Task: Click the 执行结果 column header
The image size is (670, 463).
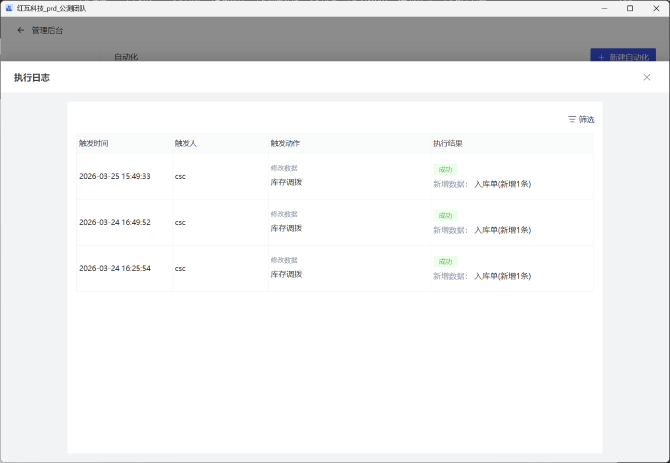Action: pos(448,144)
